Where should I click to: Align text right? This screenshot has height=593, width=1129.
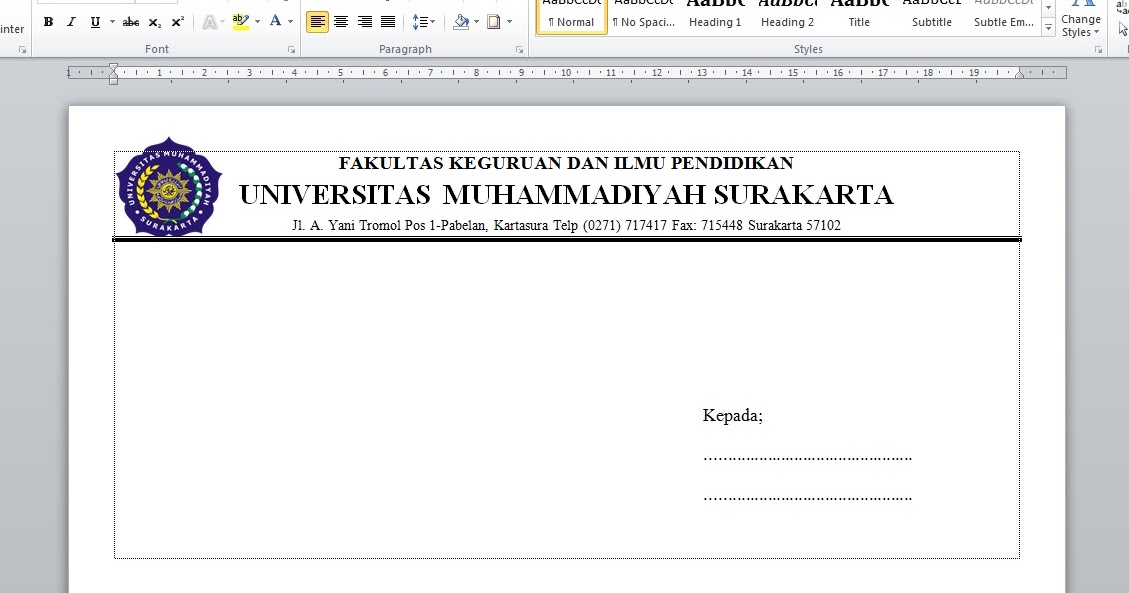[364, 22]
